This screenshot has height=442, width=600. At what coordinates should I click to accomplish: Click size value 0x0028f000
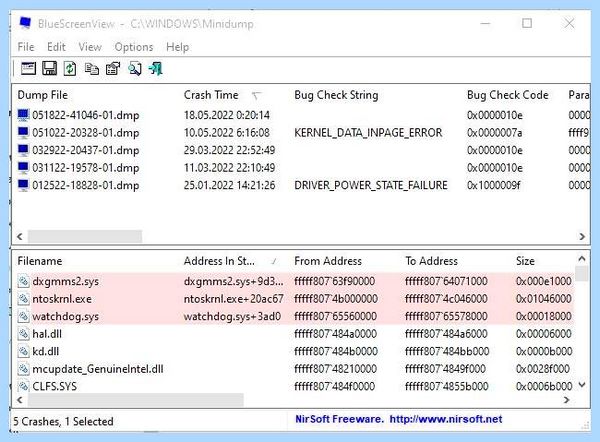[x=543, y=369]
